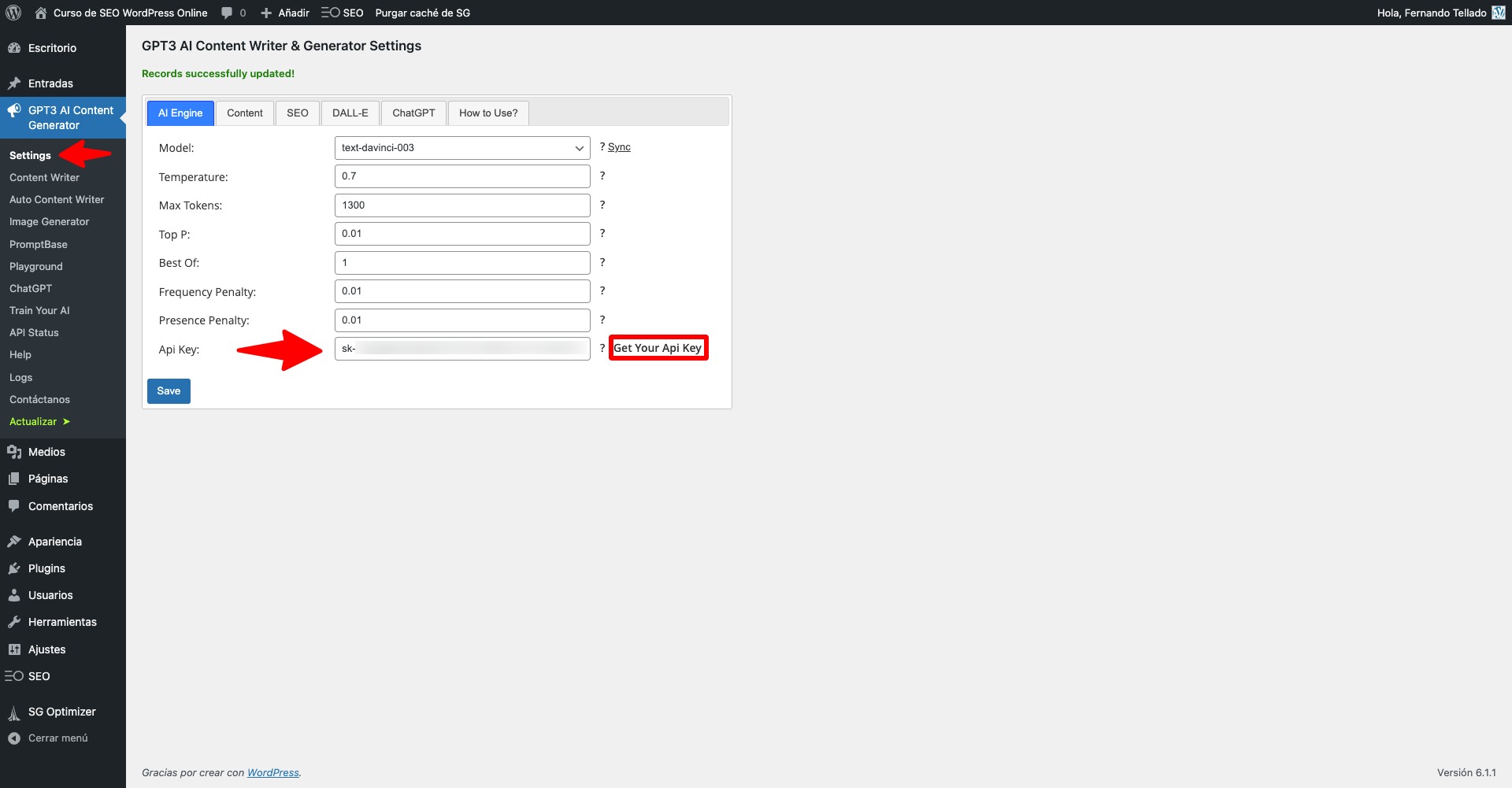Open comments bubble icon in admin bar
Viewport: 1512px width, 788px height.
tap(227, 13)
